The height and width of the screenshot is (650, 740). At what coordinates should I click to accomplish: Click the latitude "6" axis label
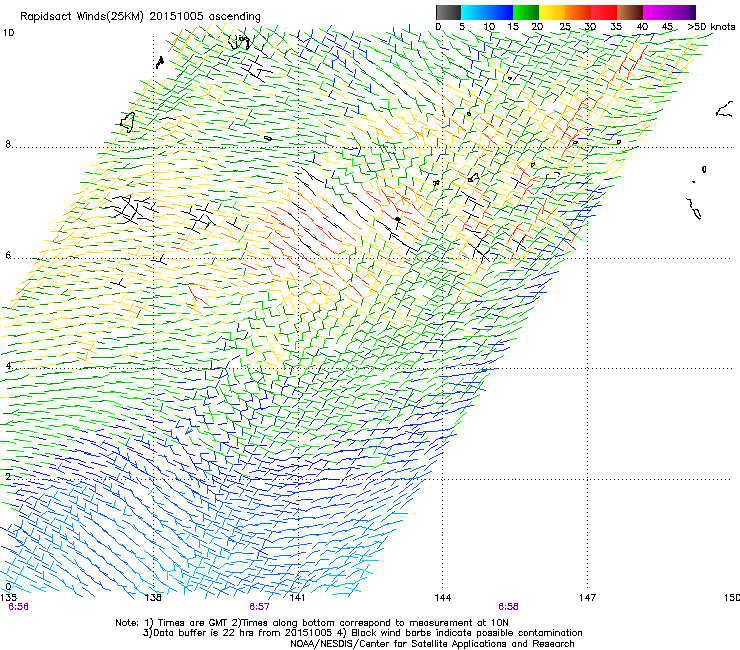pos(8,255)
